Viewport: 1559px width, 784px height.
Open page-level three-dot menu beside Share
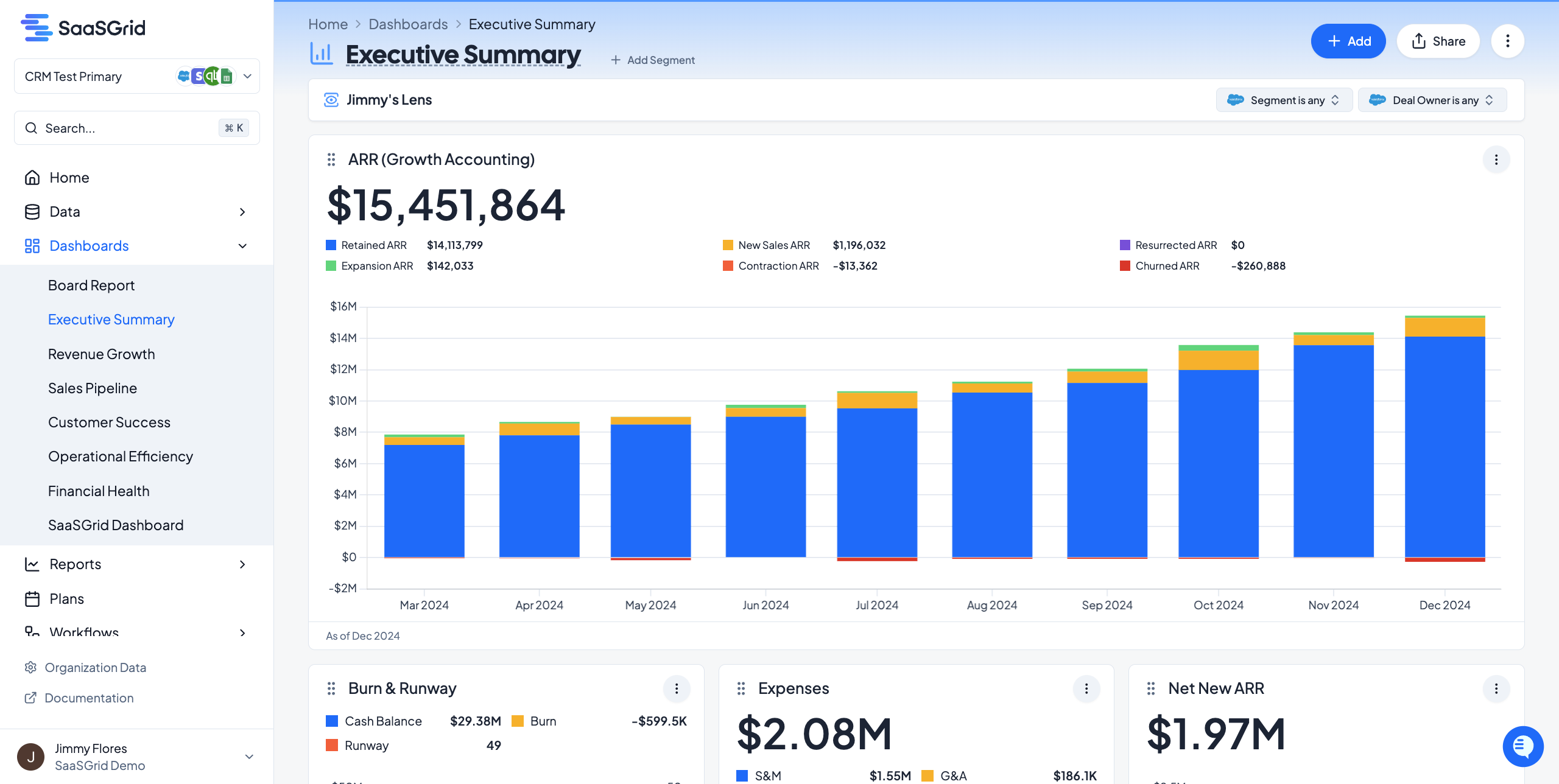coord(1507,41)
